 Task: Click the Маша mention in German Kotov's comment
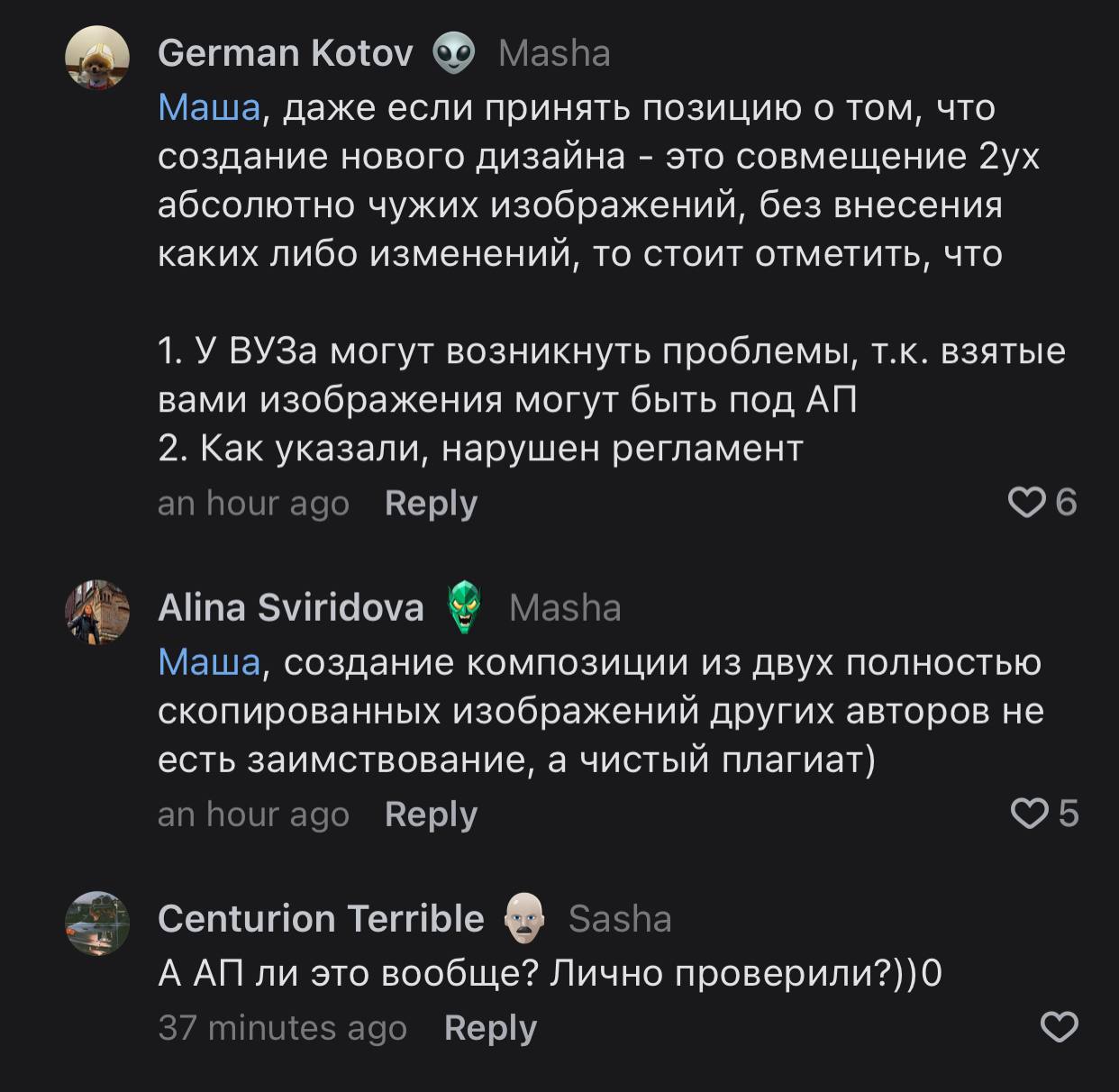[x=209, y=108]
